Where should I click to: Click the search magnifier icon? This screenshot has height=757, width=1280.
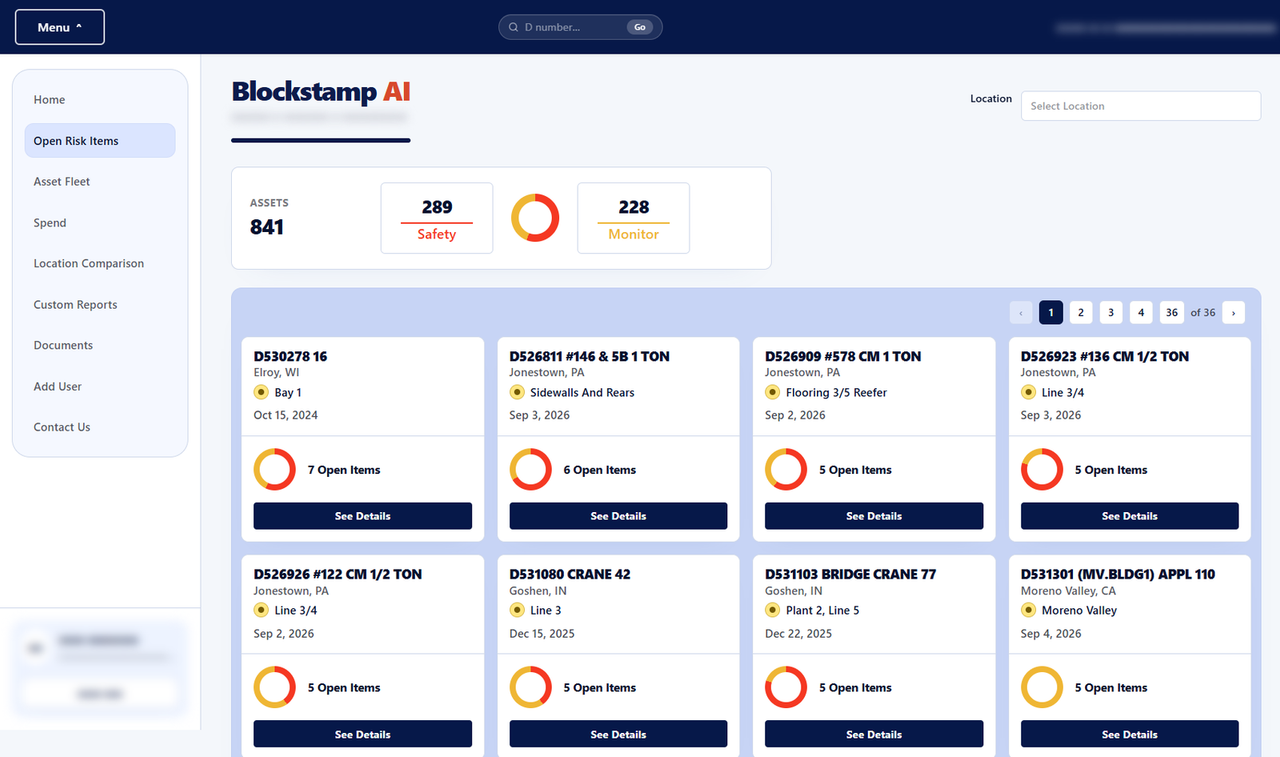coord(513,28)
